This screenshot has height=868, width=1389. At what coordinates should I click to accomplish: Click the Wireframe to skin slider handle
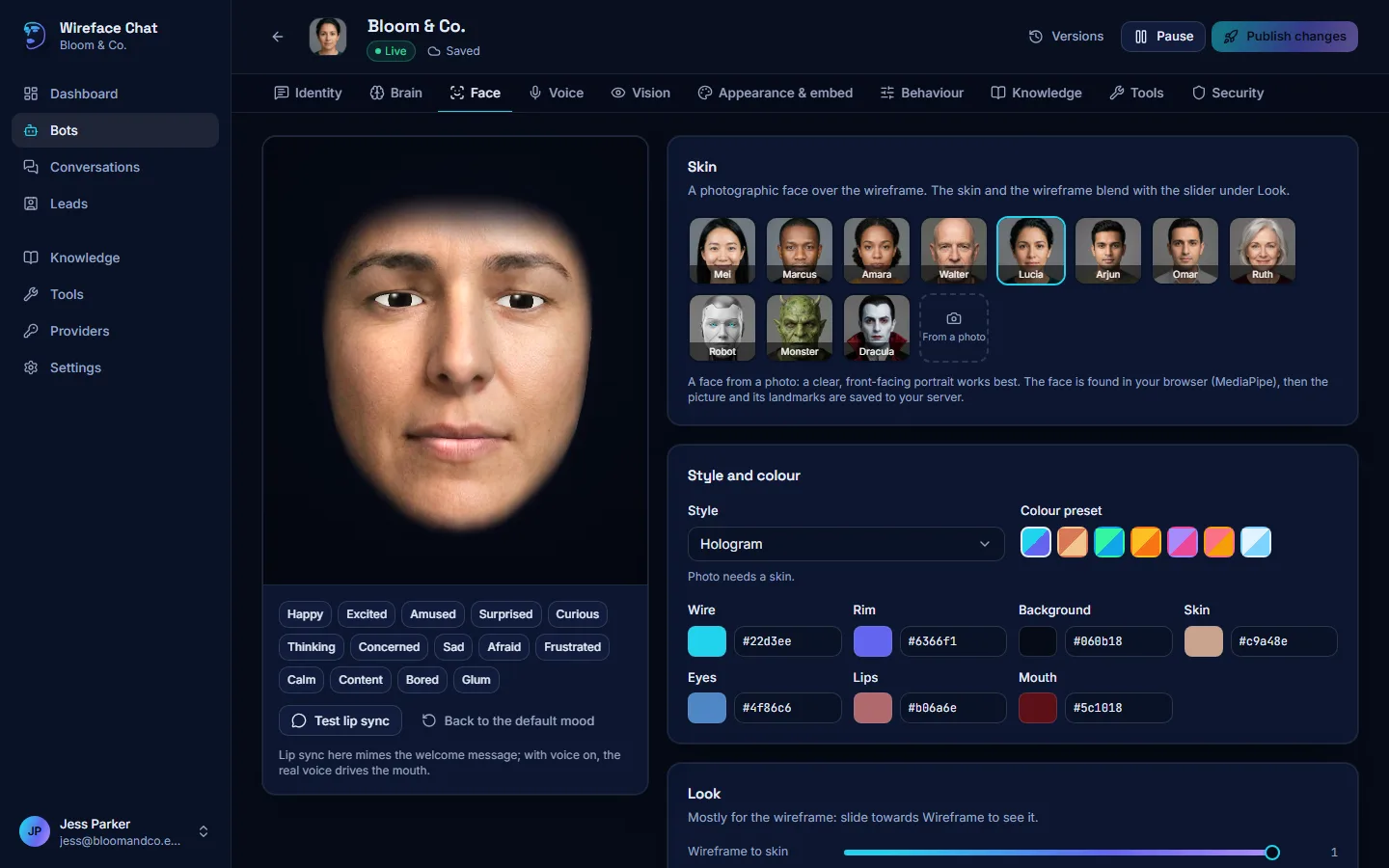point(1272,853)
